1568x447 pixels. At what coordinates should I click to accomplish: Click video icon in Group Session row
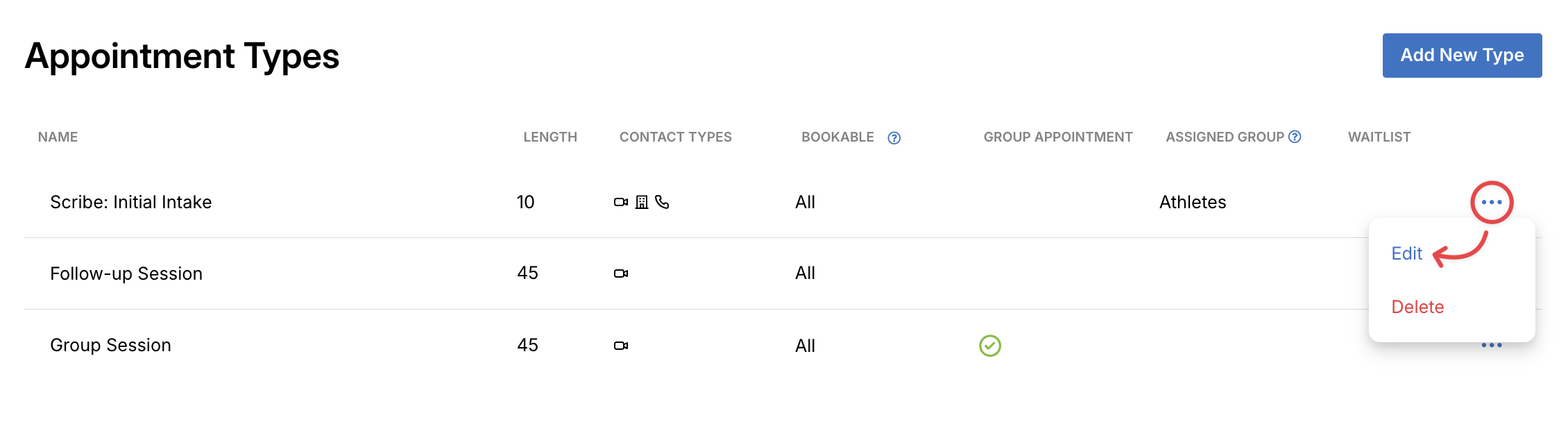620,346
